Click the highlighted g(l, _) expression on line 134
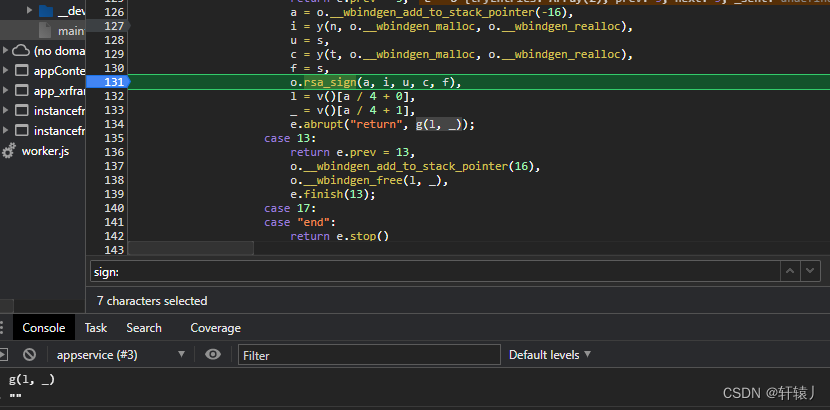This screenshot has height=410, width=830. [x=439, y=124]
